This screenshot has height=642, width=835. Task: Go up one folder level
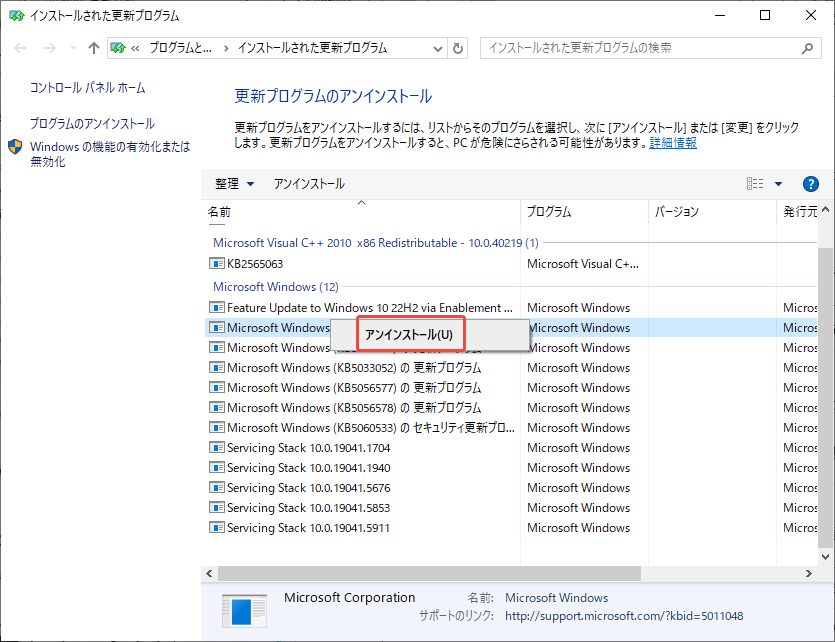pos(94,48)
